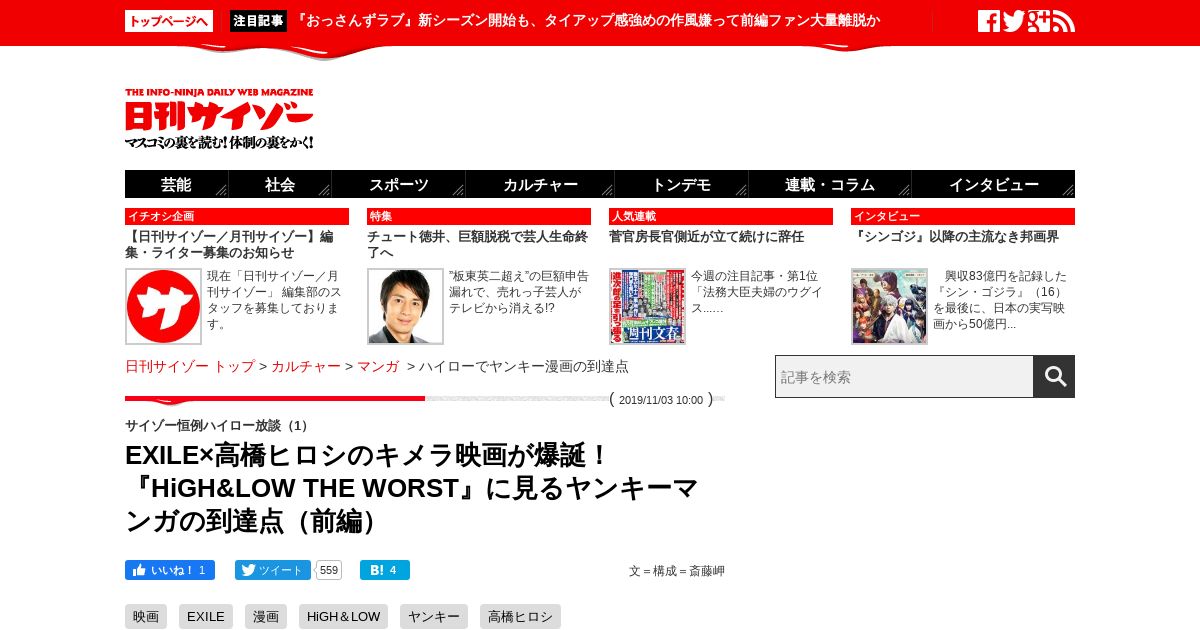Open the 社会 navigation menu
This screenshot has height=630, width=1200.
[280, 184]
